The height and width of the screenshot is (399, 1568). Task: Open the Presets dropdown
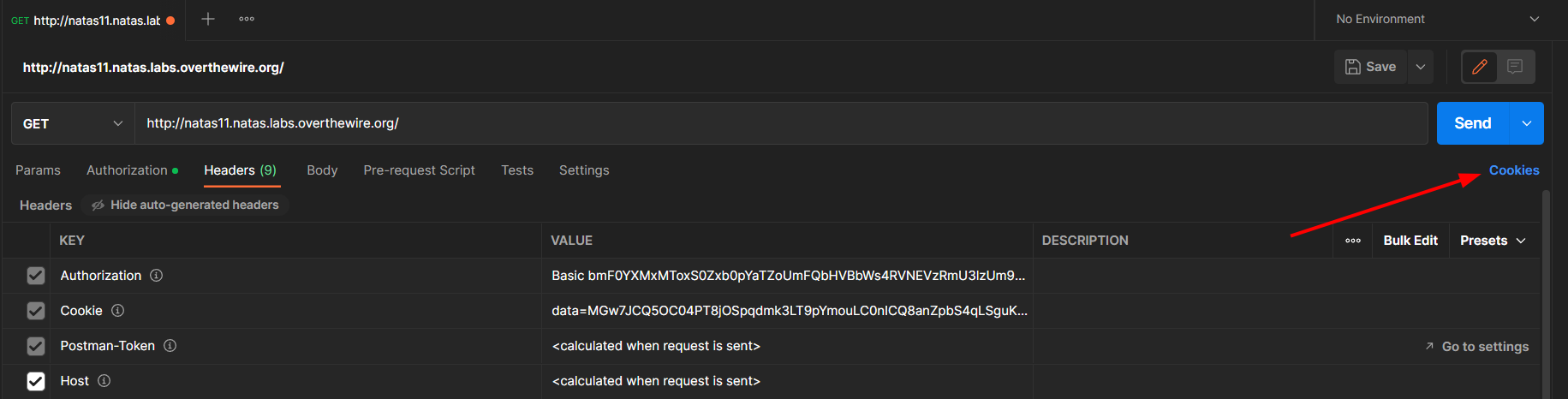pyautogui.click(x=1492, y=241)
